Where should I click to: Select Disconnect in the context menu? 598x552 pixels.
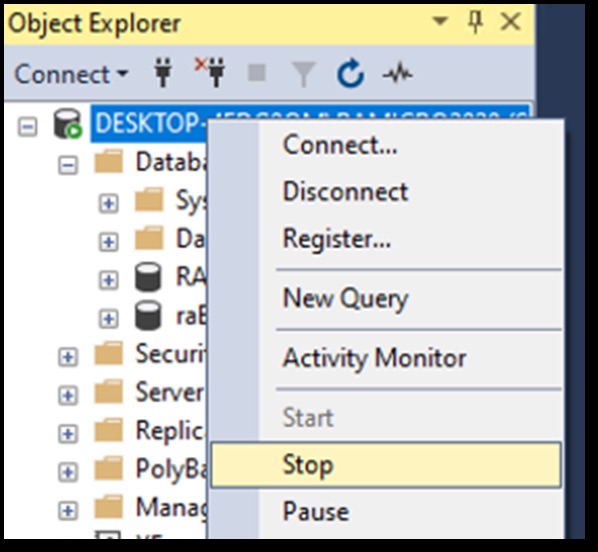coord(346,191)
